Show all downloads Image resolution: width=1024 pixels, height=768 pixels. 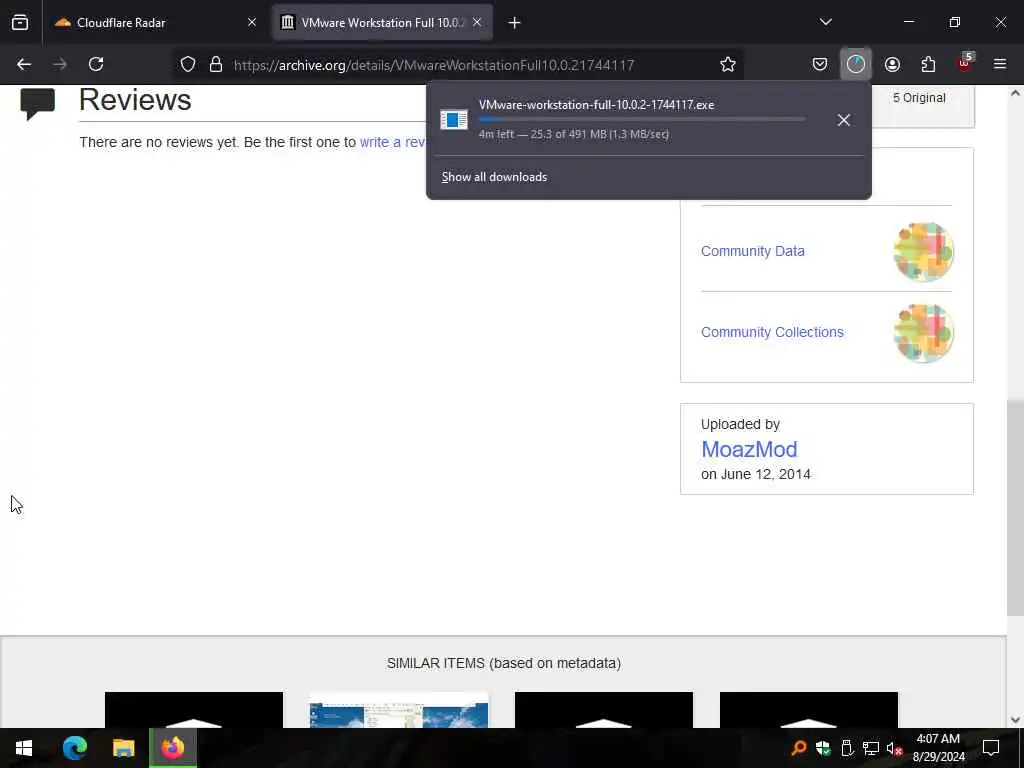(494, 177)
